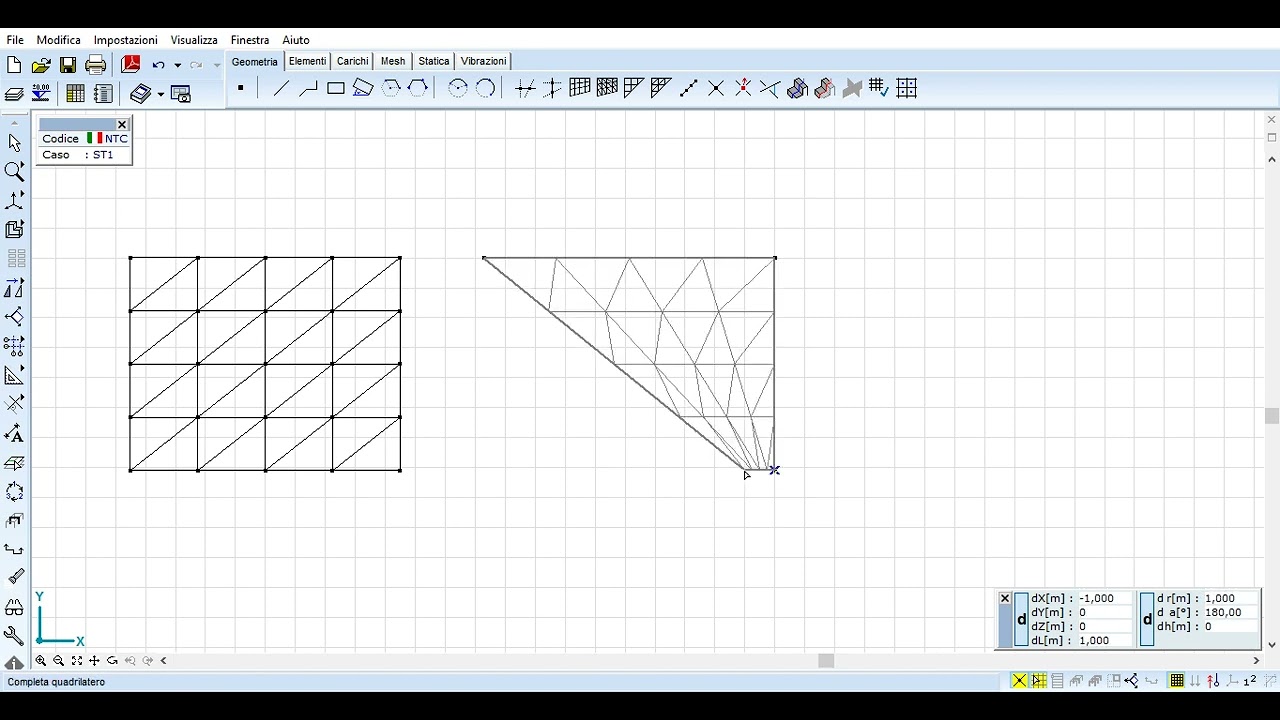
Task: Print using the printer icon
Action: 96,65
